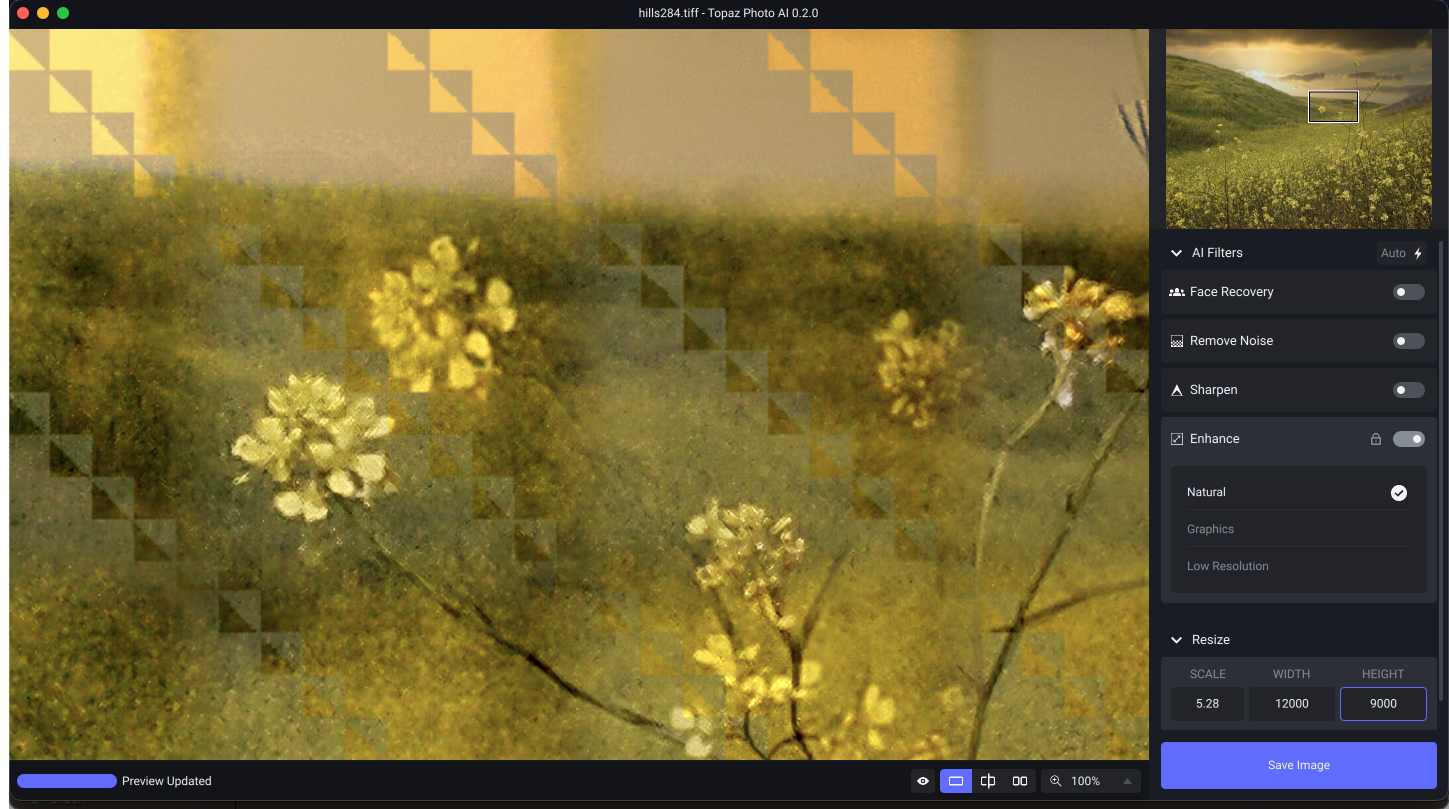Click the lock icon beside Enhance
The image size is (1449, 809).
[1375, 439]
